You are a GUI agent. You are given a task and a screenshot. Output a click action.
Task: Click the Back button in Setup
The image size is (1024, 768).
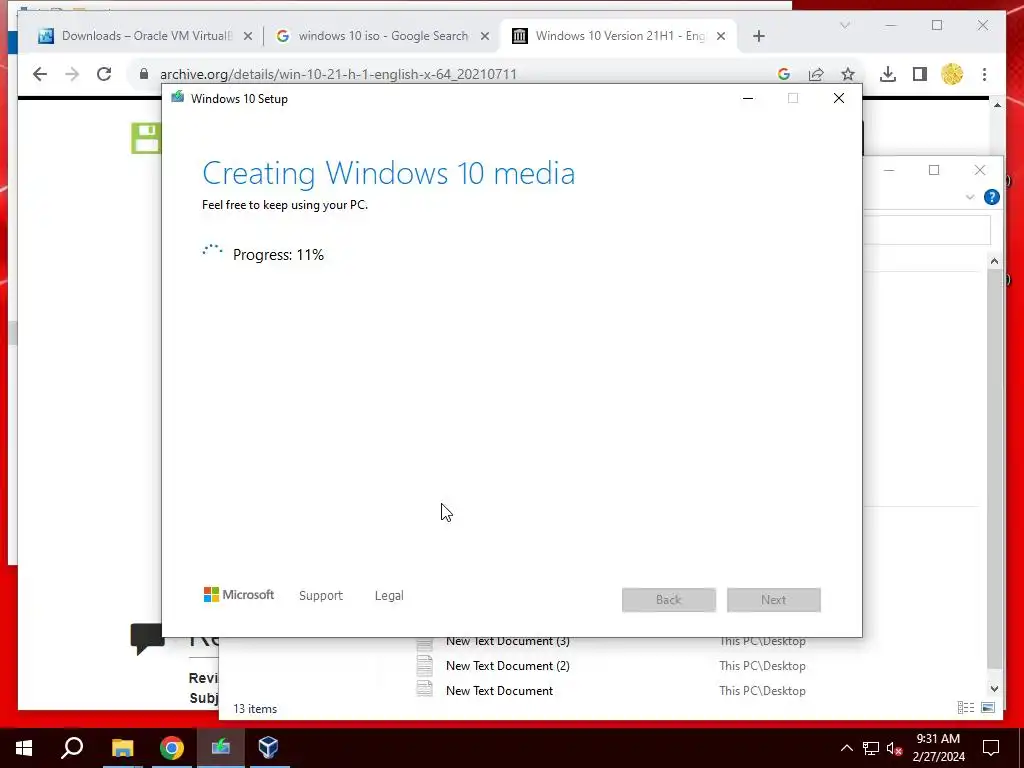pos(669,600)
